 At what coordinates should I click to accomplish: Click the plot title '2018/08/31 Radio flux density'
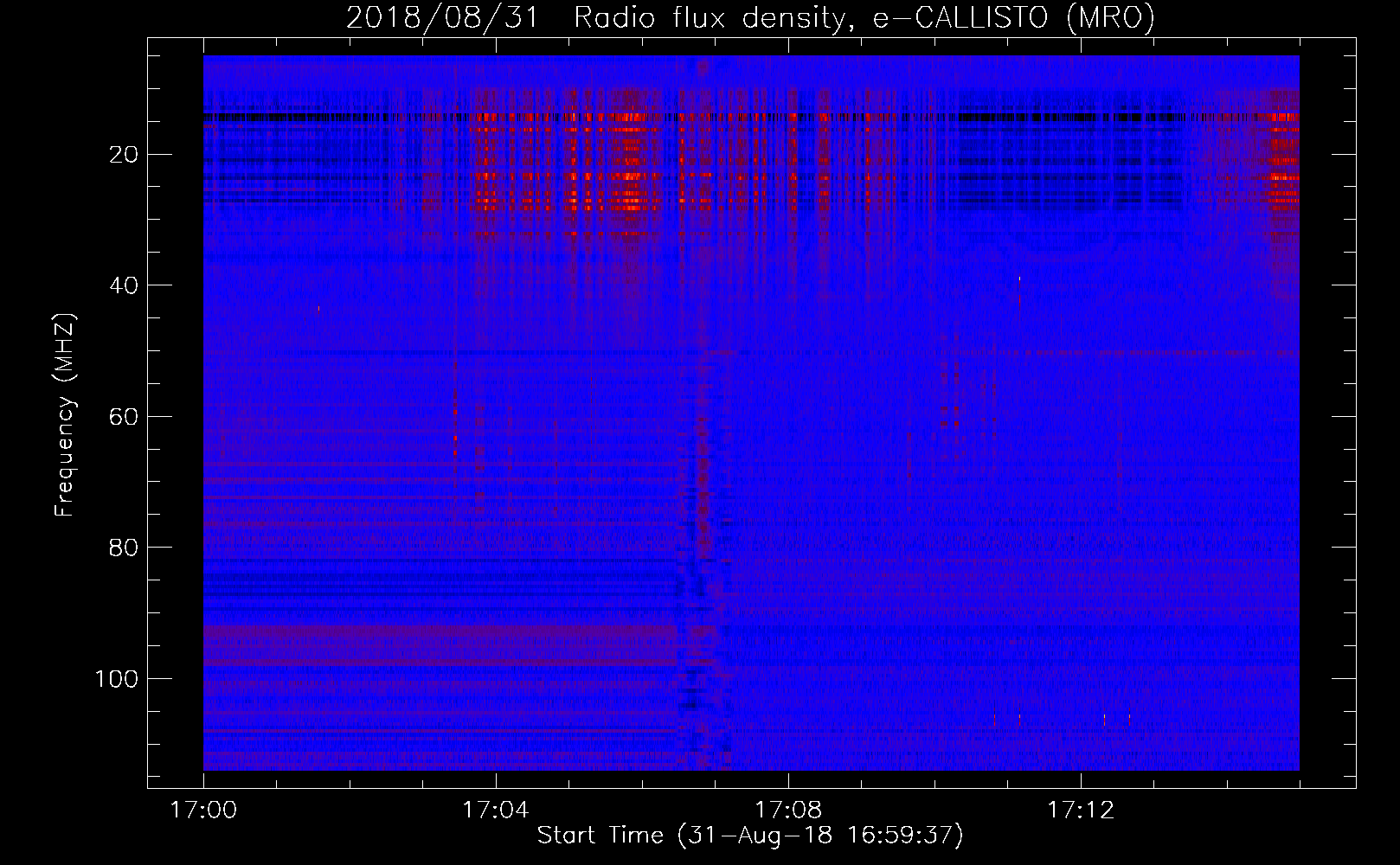click(750, 17)
